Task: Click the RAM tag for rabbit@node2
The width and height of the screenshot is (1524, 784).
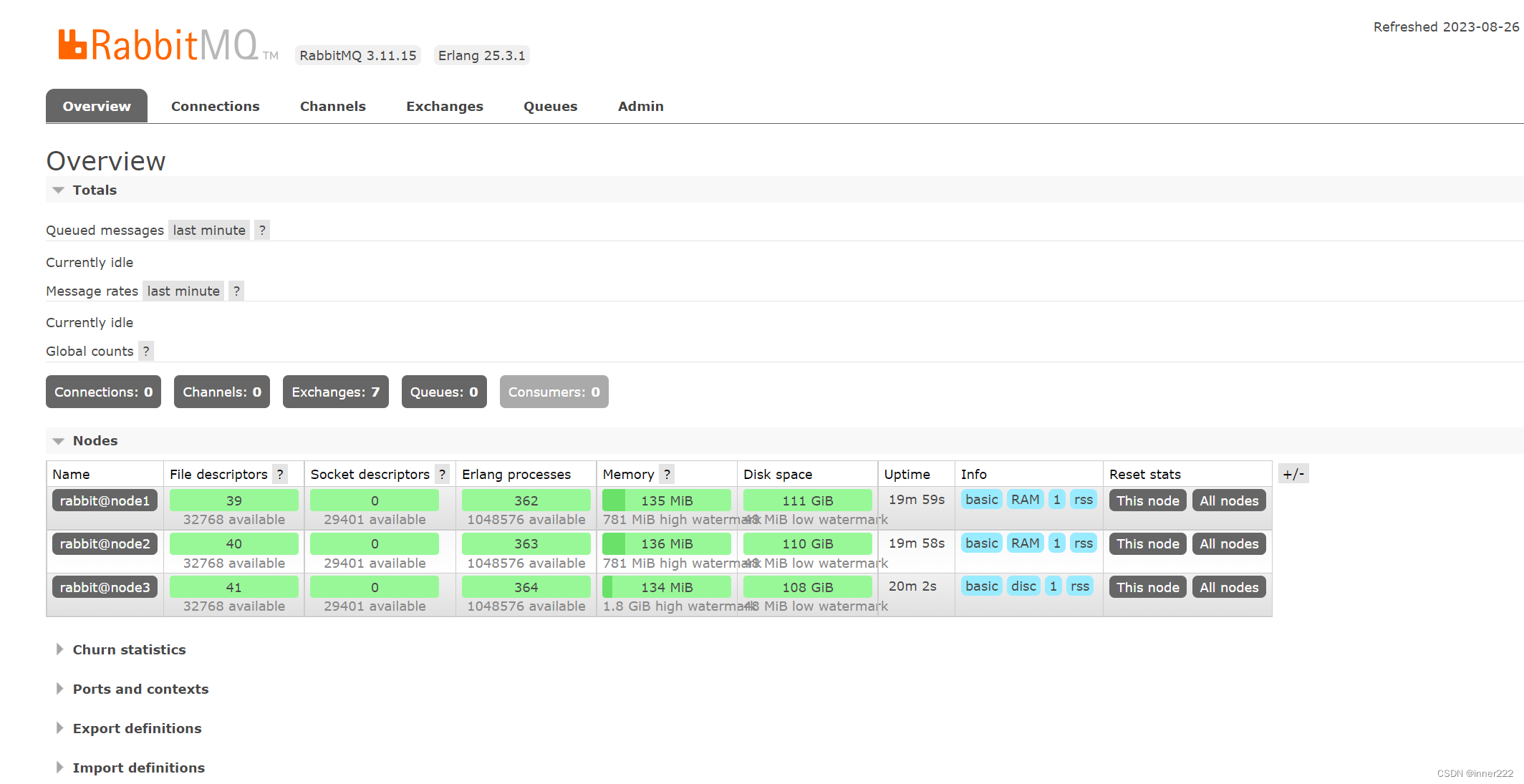Action: [1025, 543]
